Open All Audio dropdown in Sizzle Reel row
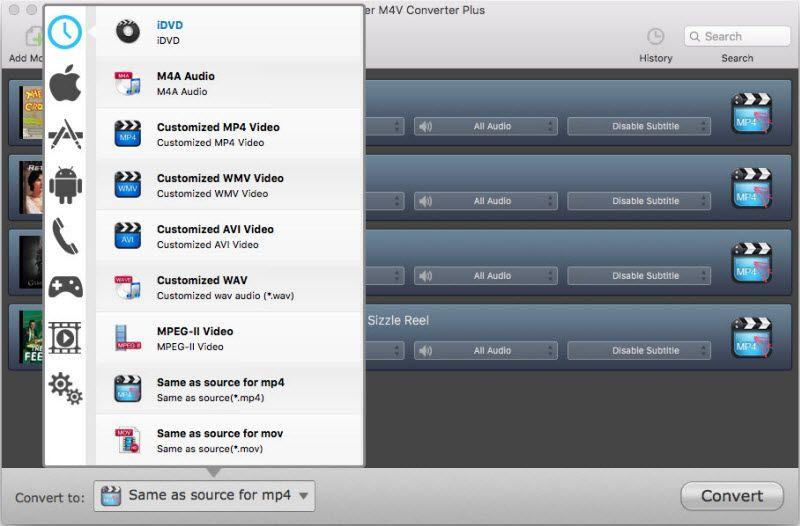 486,350
